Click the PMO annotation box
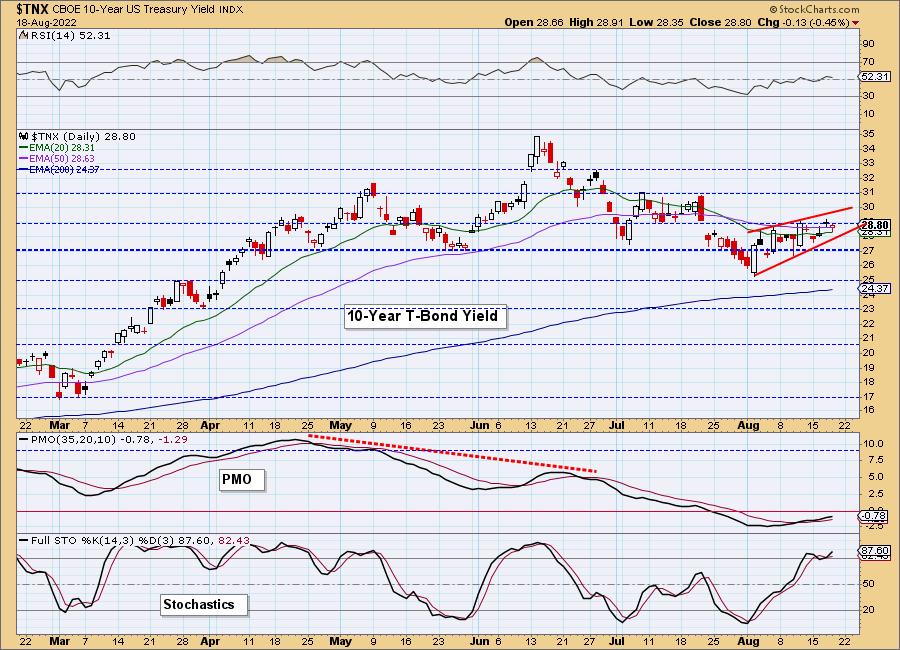The width and height of the screenshot is (900, 650). [242, 479]
